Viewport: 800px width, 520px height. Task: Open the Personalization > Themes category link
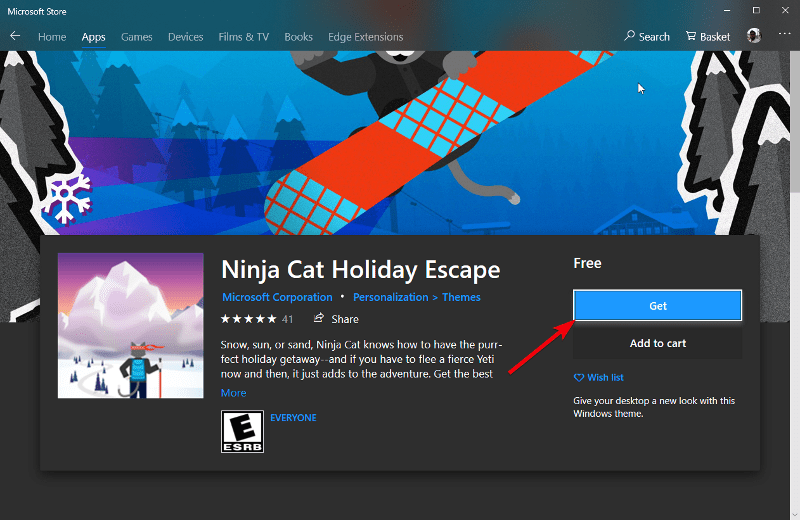[417, 297]
